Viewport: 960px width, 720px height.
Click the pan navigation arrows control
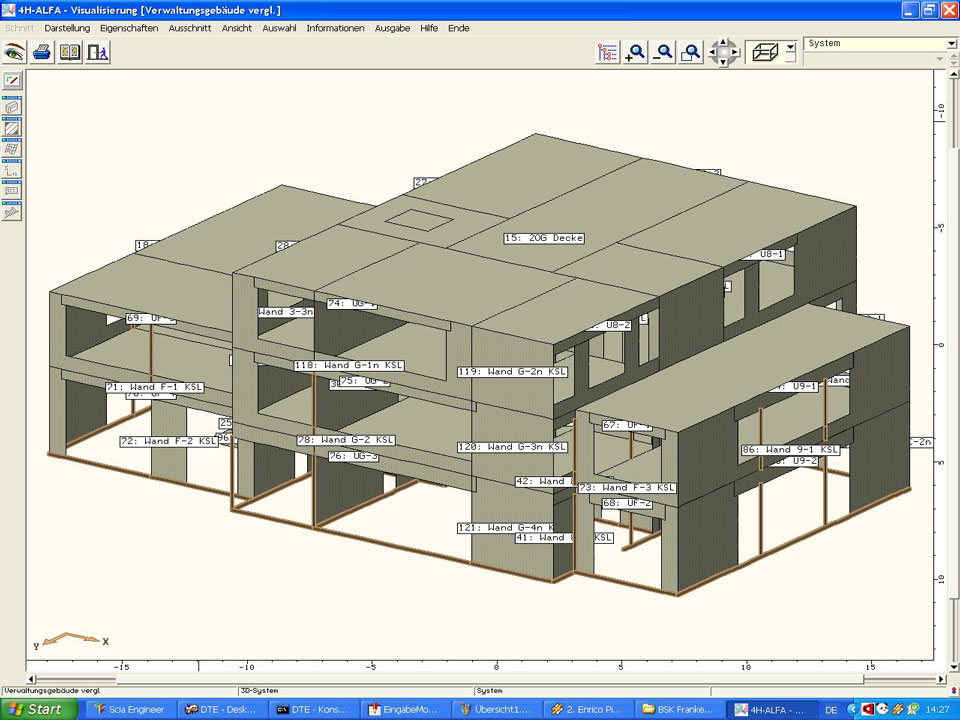724,53
